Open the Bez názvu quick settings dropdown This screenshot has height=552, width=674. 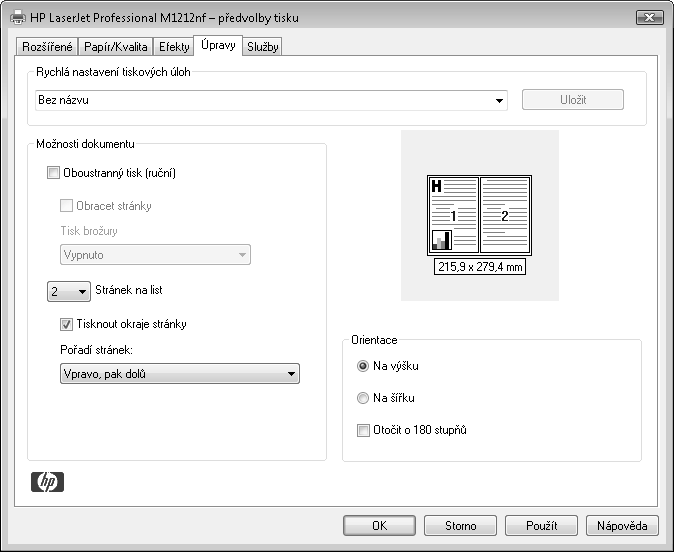tap(271, 100)
